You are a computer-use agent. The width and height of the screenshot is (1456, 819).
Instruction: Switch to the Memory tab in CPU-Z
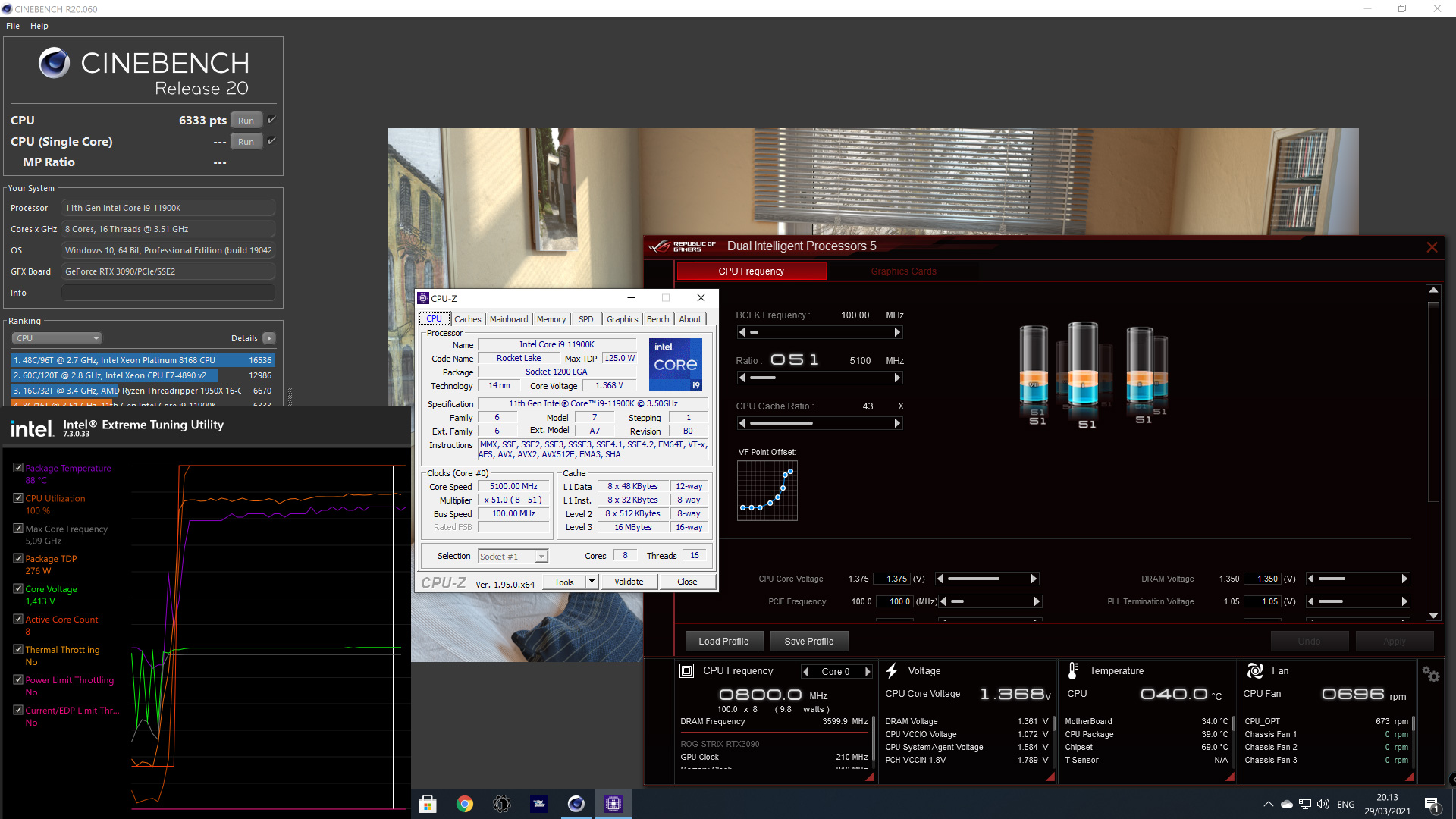551,319
